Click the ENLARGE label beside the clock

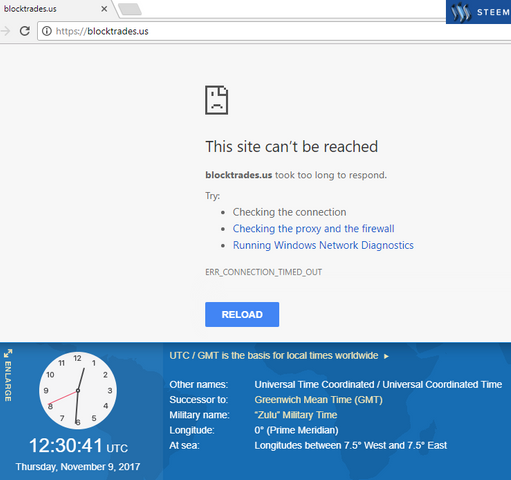[x=8, y=381]
